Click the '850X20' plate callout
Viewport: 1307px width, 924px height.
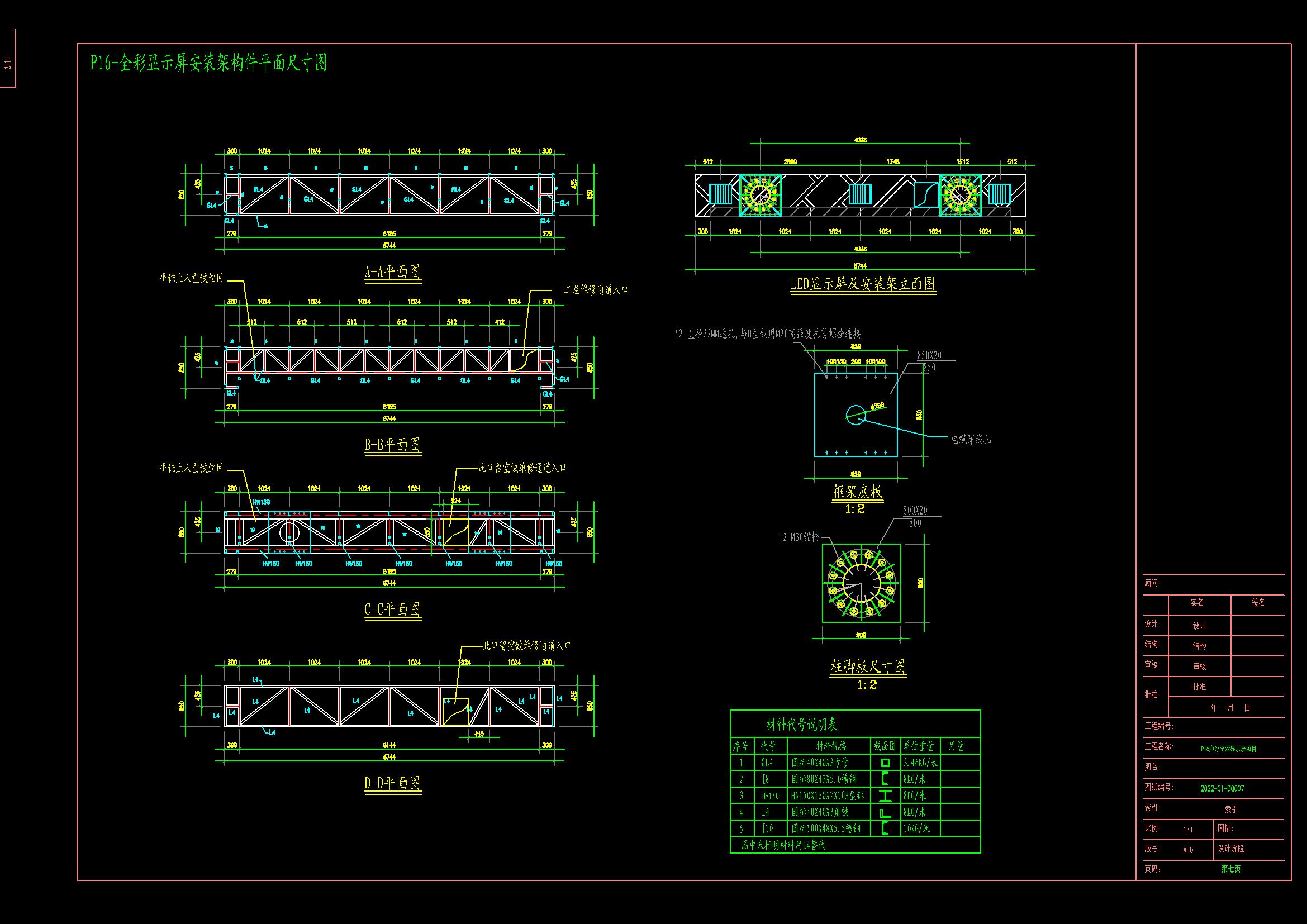coord(929,356)
